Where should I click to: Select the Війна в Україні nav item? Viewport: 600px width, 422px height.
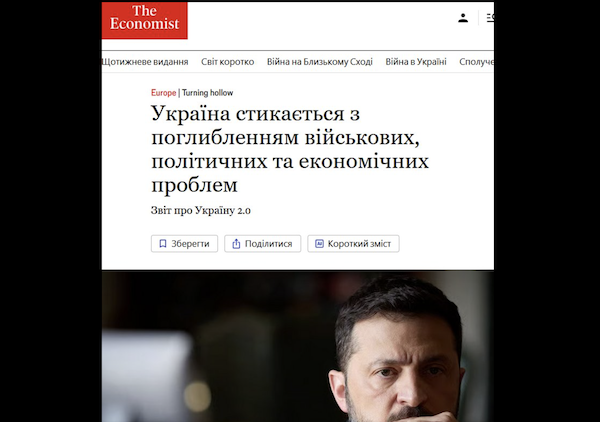coord(416,62)
